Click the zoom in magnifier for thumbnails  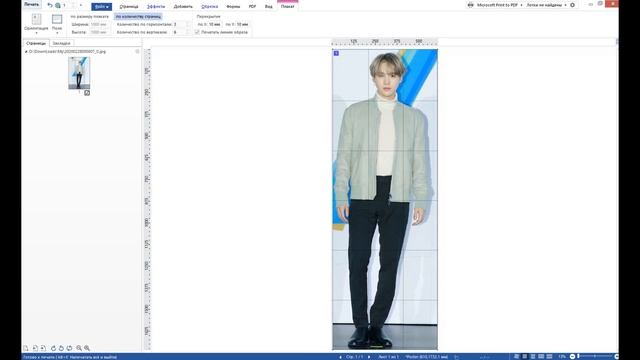(87, 348)
